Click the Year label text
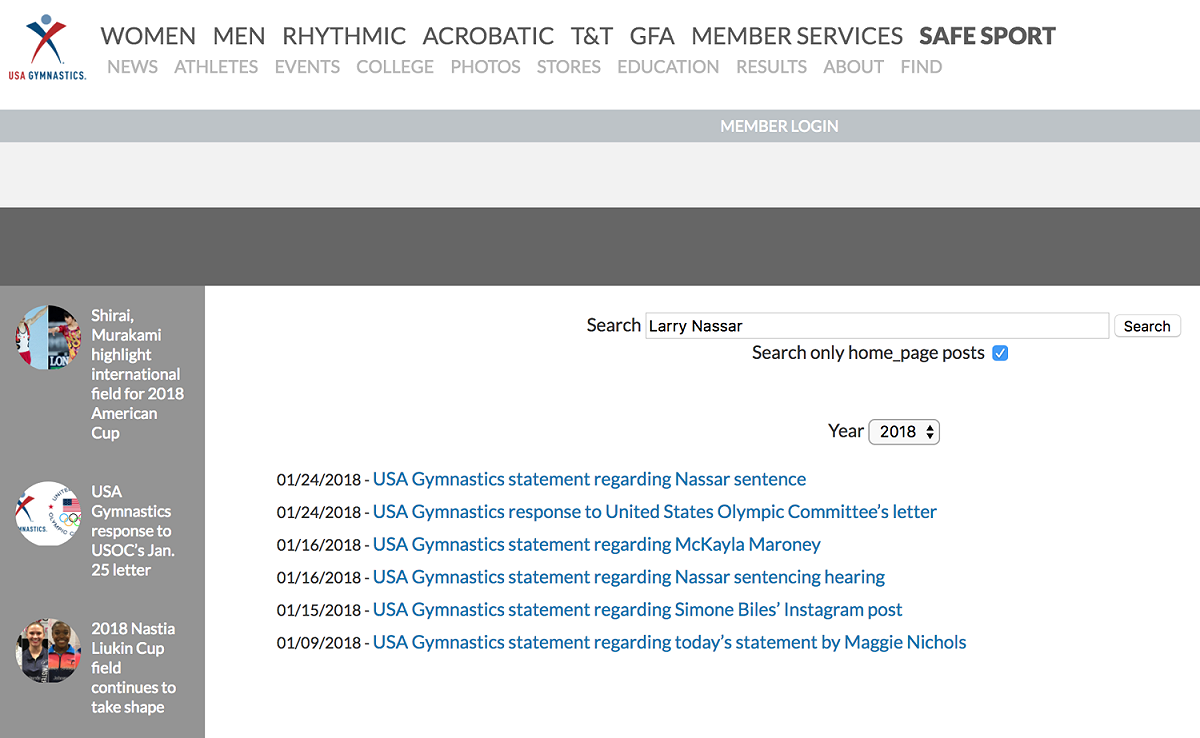Image resolution: width=1200 pixels, height=738 pixels. click(x=846, y=431)
